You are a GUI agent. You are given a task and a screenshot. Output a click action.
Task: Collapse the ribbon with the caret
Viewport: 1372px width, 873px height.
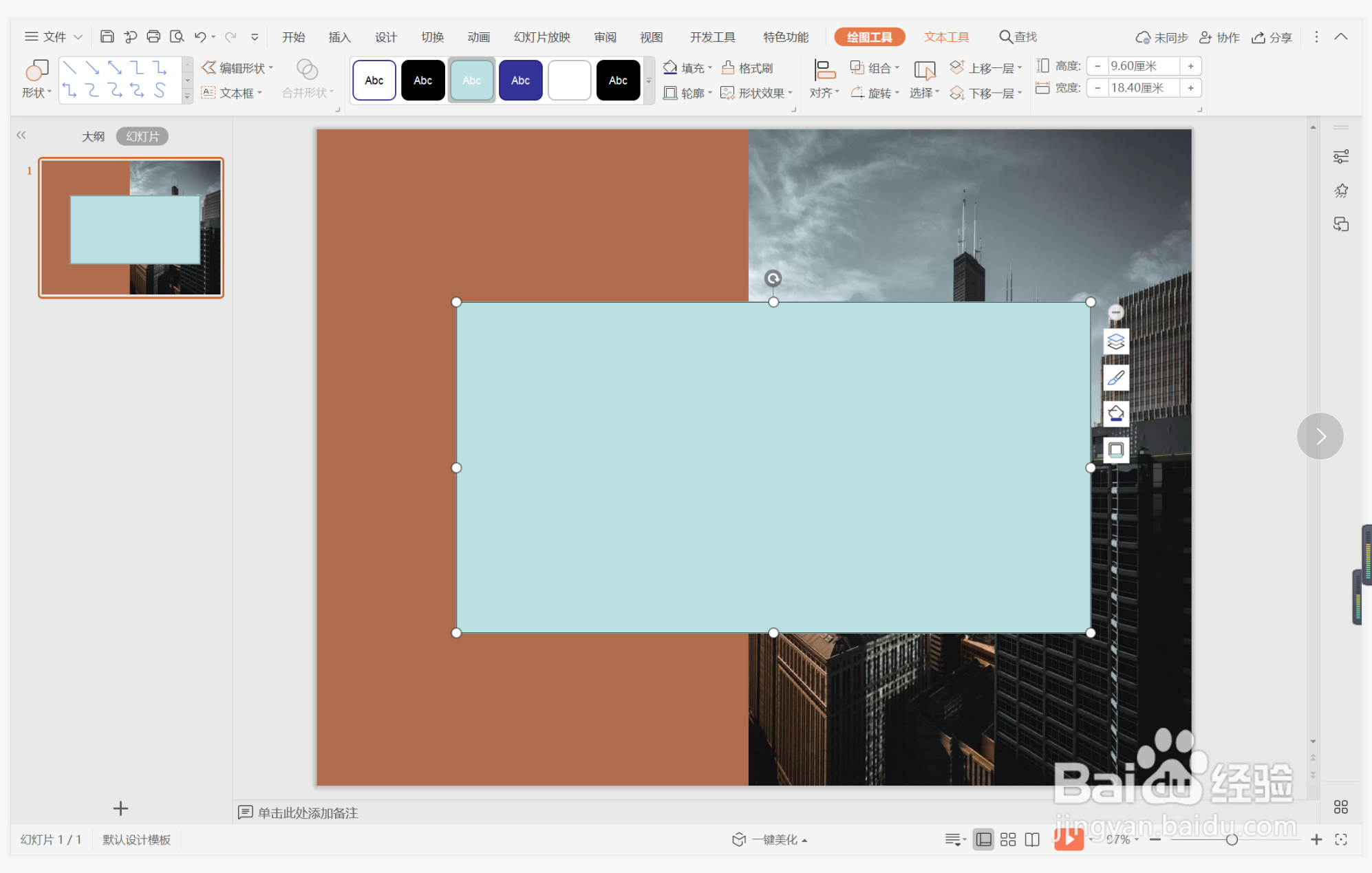[x=1341, y=36]
